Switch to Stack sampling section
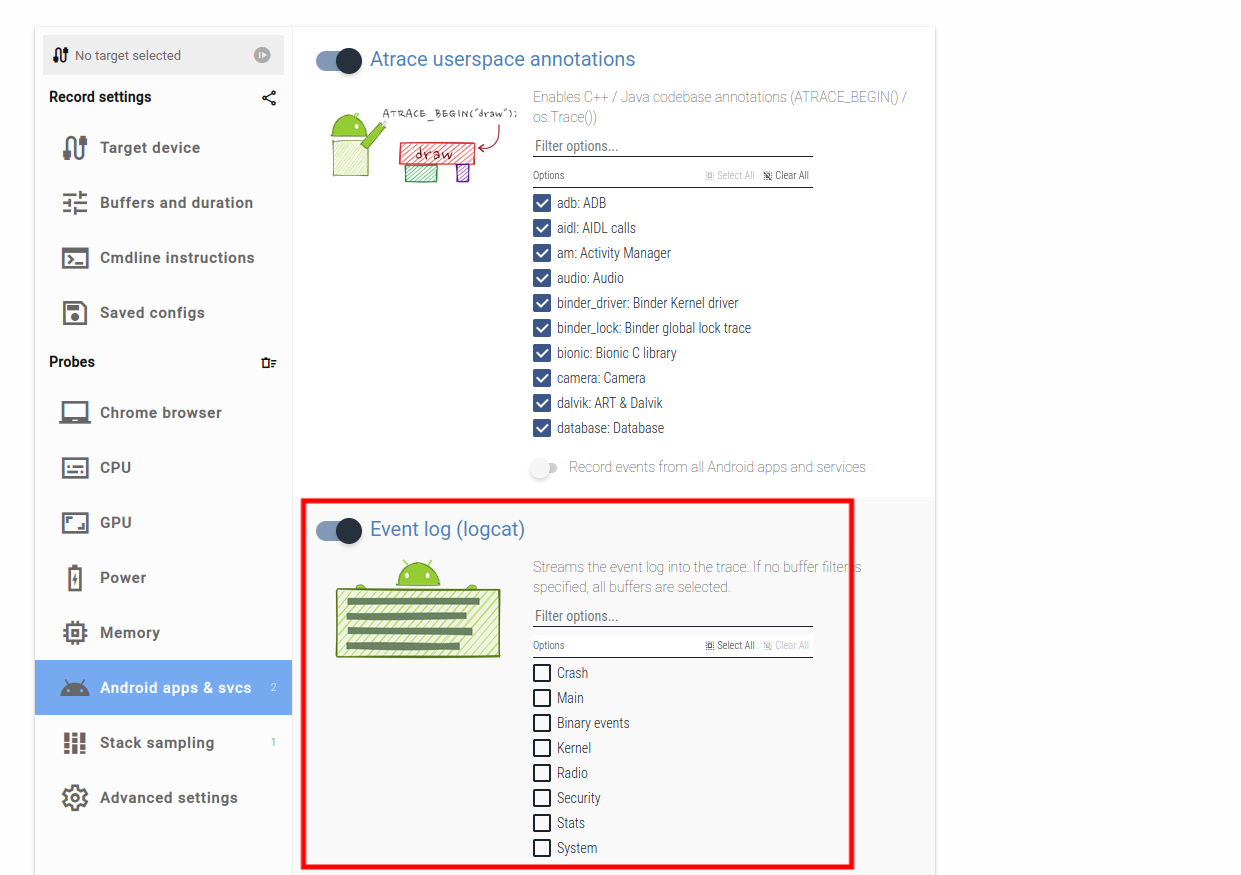Image resolution: width=1241 pixels, height=875 pixels. pos(163,743)
